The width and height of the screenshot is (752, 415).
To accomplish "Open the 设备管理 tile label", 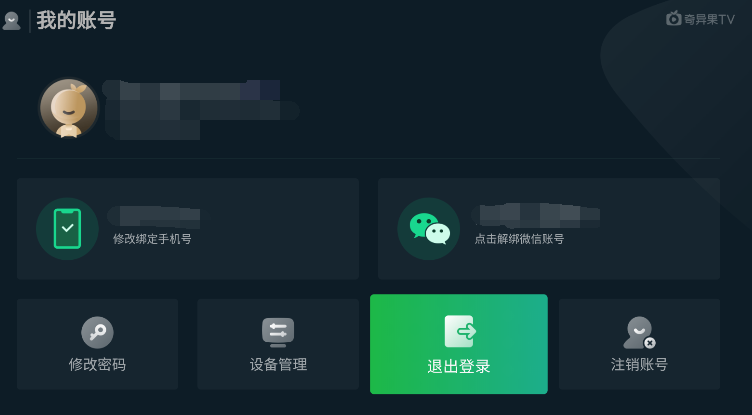I will point(278,365).
